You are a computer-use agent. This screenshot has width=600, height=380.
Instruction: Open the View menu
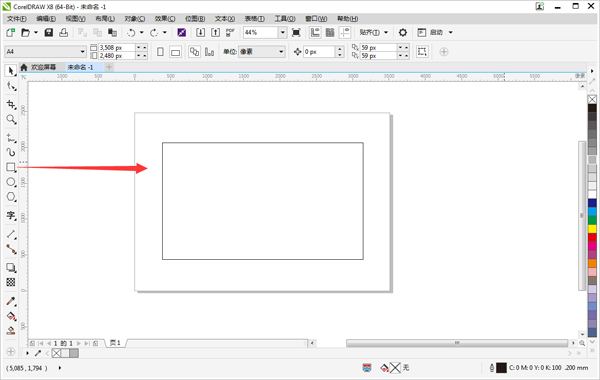click(75, 19)
